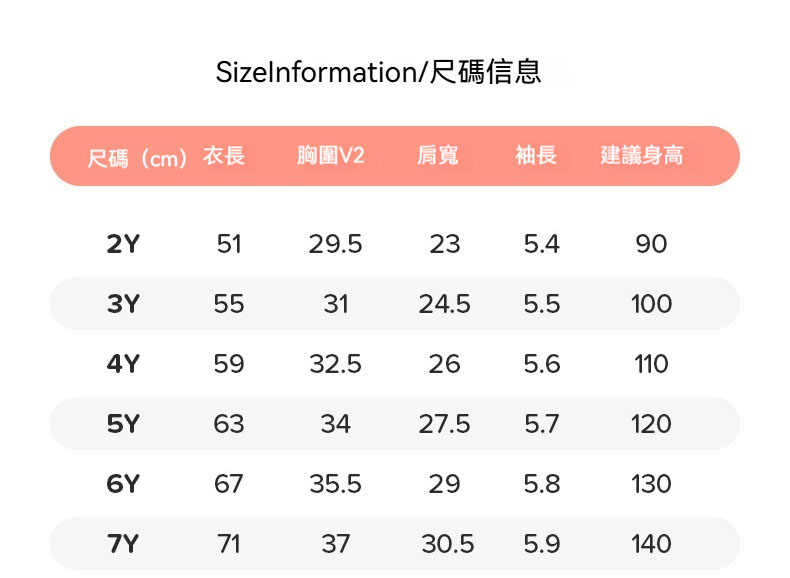The image size is (790, 578).
Task: Click the 29.5 chest value for 2Y
Action: tap(335, 244)
